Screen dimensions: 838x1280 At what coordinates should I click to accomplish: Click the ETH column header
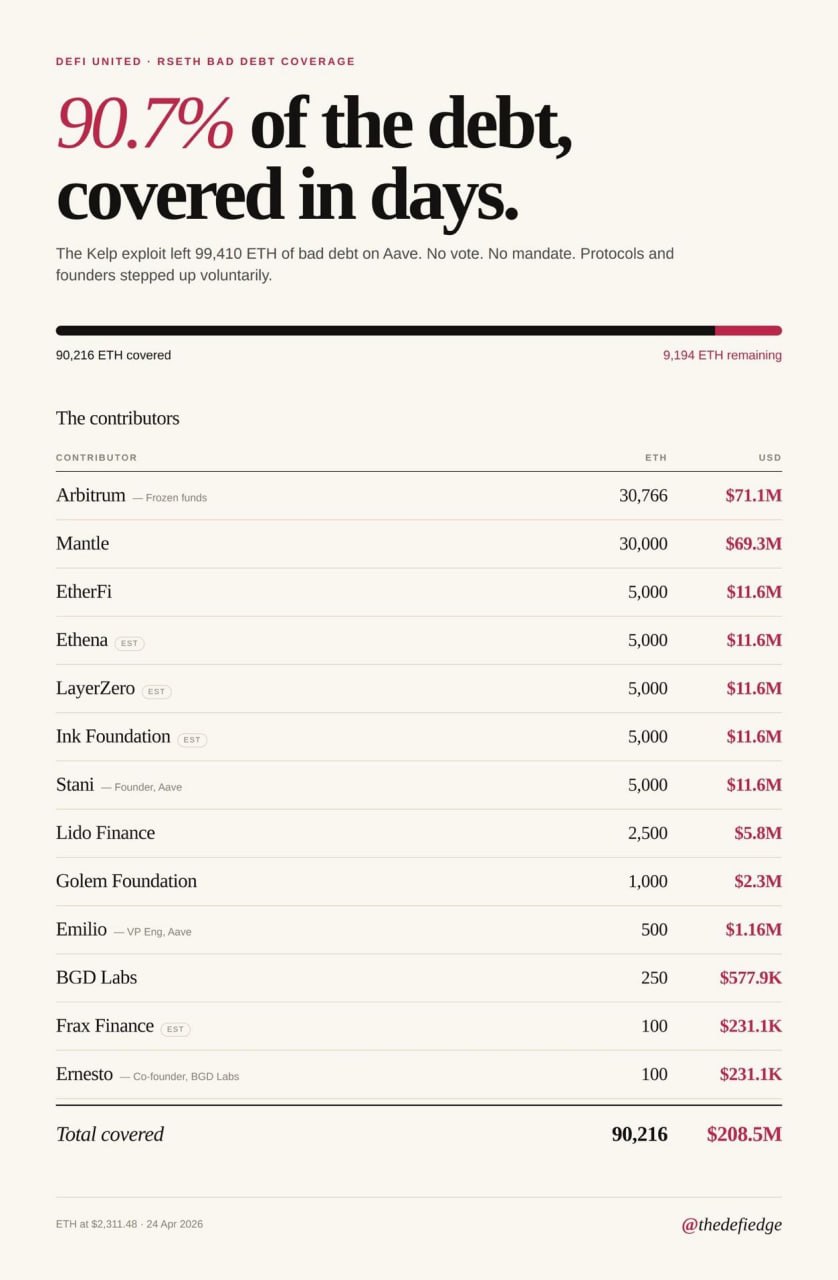(655, 458)
